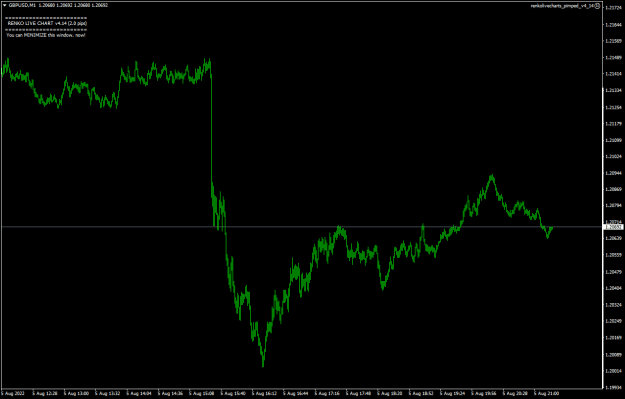625x399 pixels.
Task: Click the '5 Aug 17:16' time axis label
Action: pos(327,393)
